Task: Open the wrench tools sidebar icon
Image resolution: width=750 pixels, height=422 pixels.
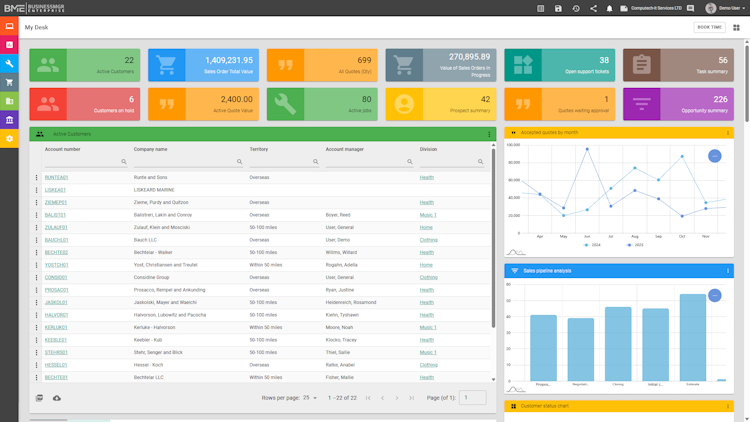Action: coord(9,64)
